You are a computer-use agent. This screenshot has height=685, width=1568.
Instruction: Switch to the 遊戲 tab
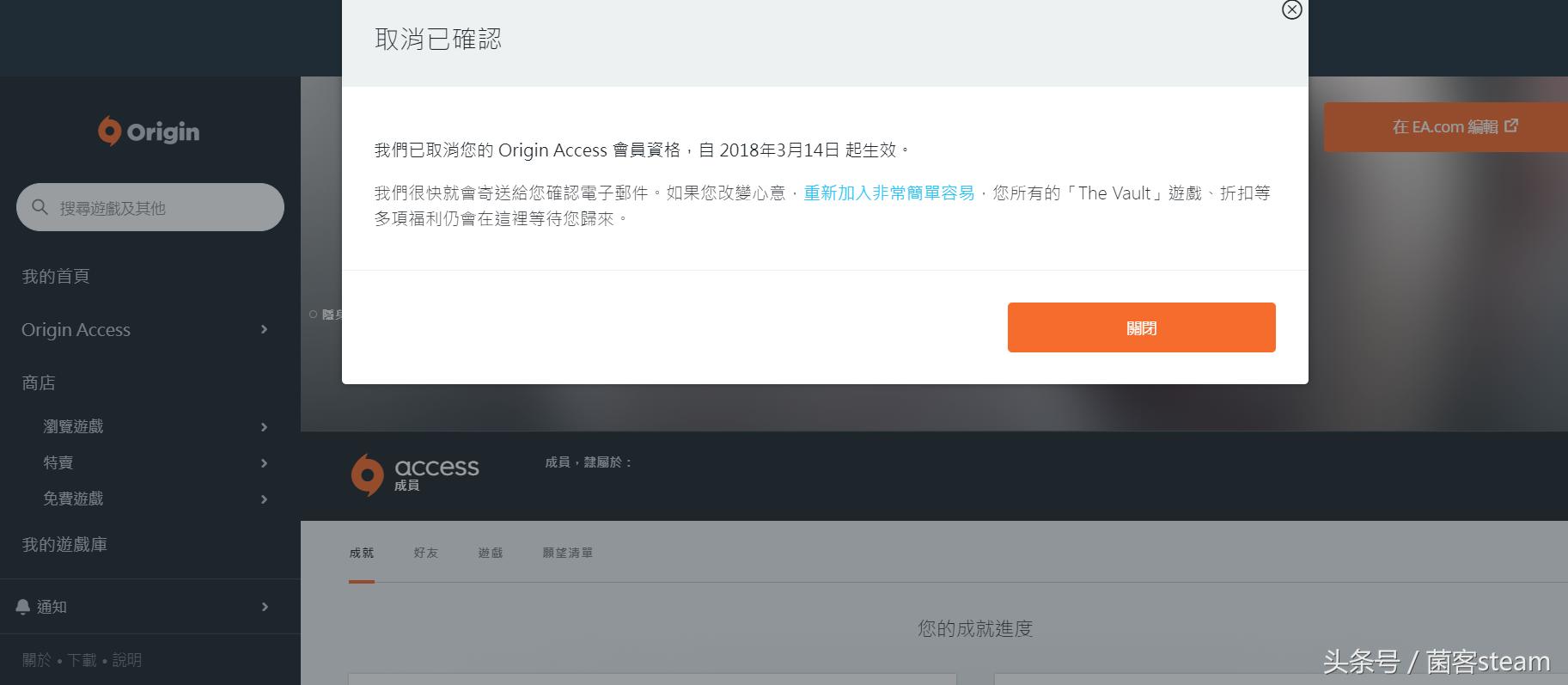(491, 553)
